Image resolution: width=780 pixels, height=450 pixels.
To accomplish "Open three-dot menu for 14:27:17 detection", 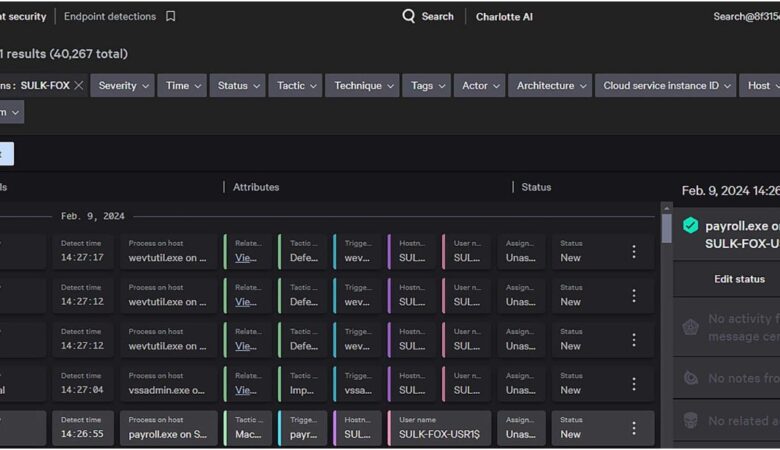I will pos(633,252).
